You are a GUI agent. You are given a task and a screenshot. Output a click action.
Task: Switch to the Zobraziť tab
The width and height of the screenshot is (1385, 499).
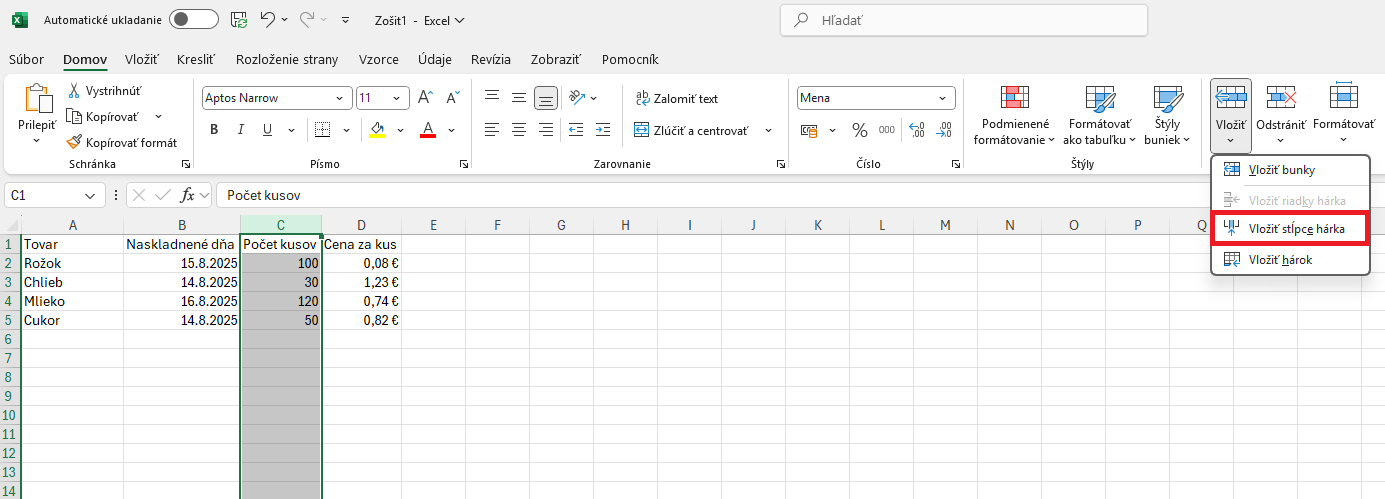tap(556, 59)
